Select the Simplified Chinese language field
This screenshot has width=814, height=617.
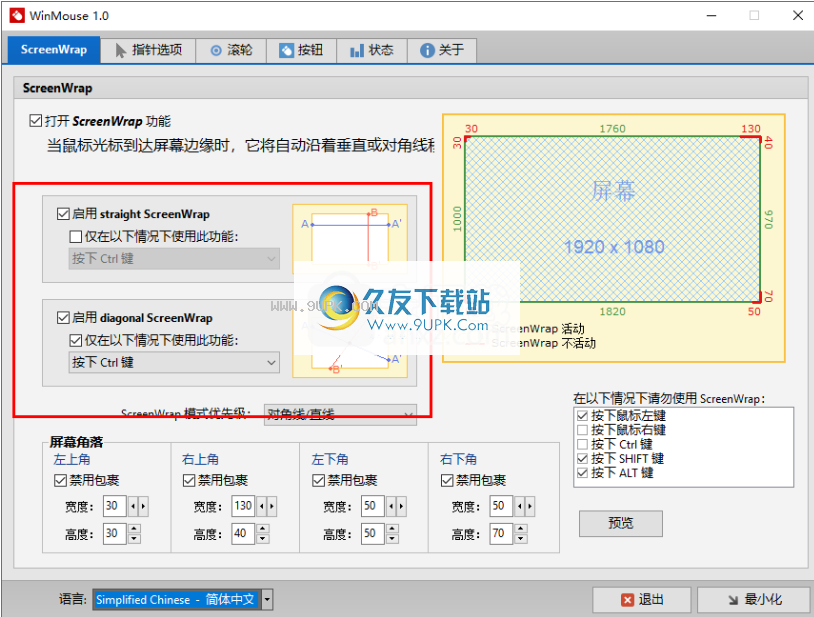[177, 600]
